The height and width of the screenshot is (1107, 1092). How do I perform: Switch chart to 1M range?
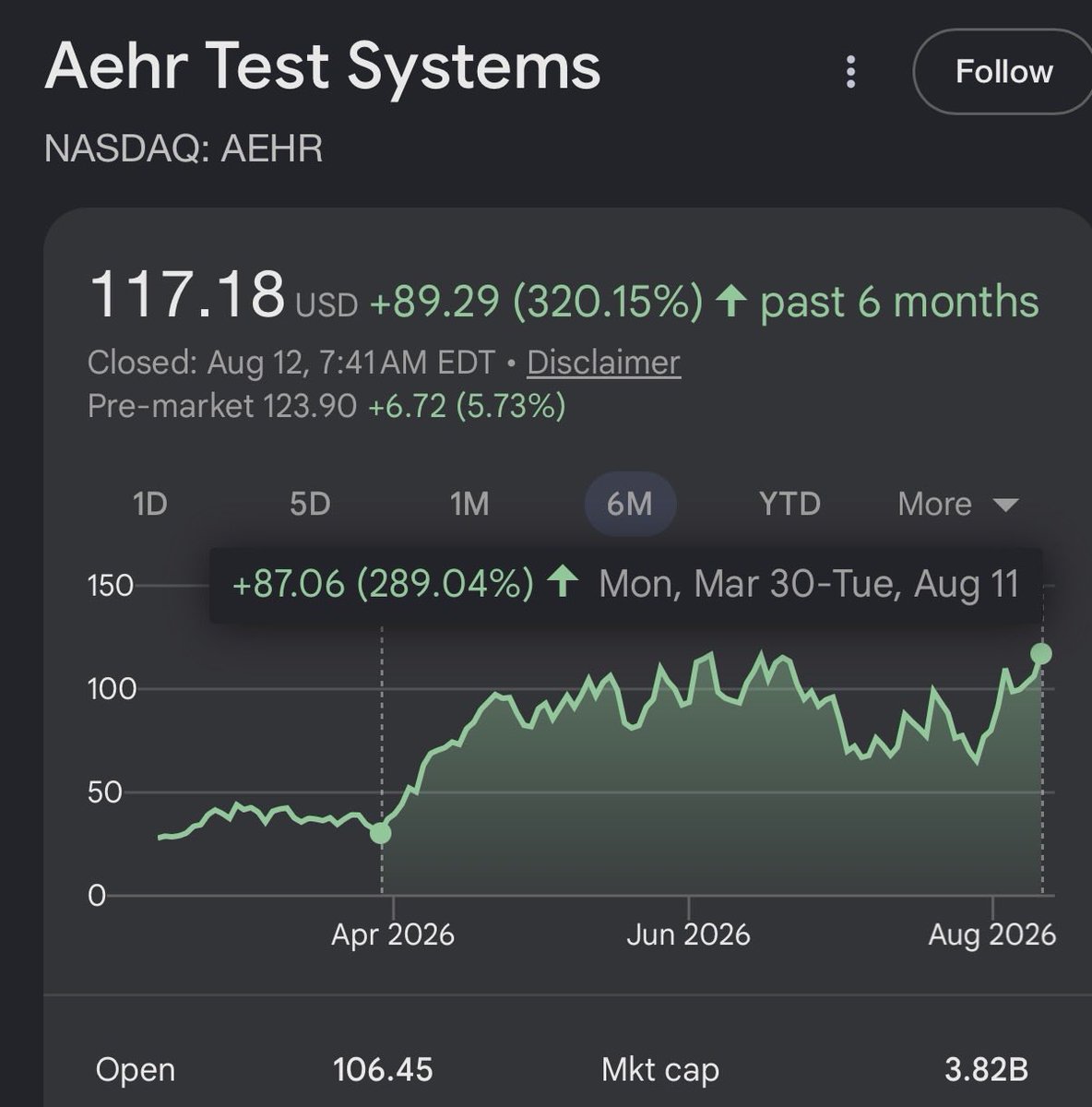pyautogui.click(x=469, y=505)
